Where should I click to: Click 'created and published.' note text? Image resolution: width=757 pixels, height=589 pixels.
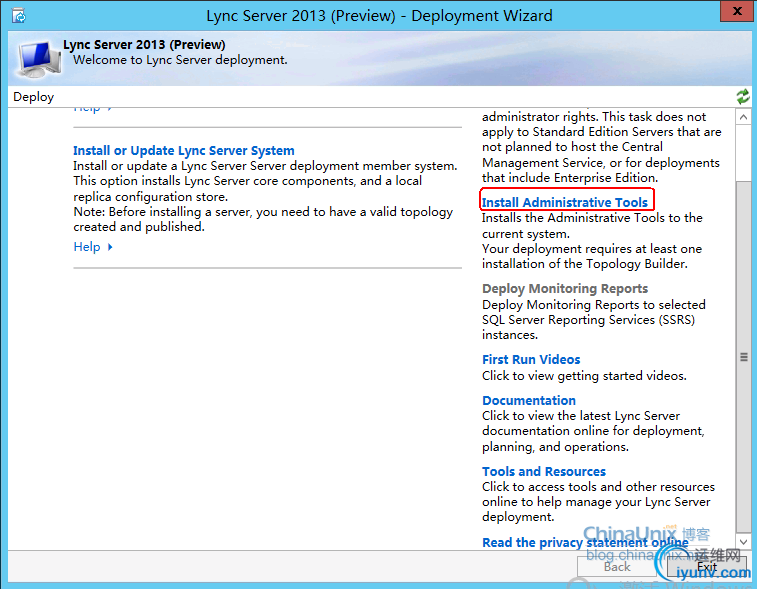(x=139, y=227)
